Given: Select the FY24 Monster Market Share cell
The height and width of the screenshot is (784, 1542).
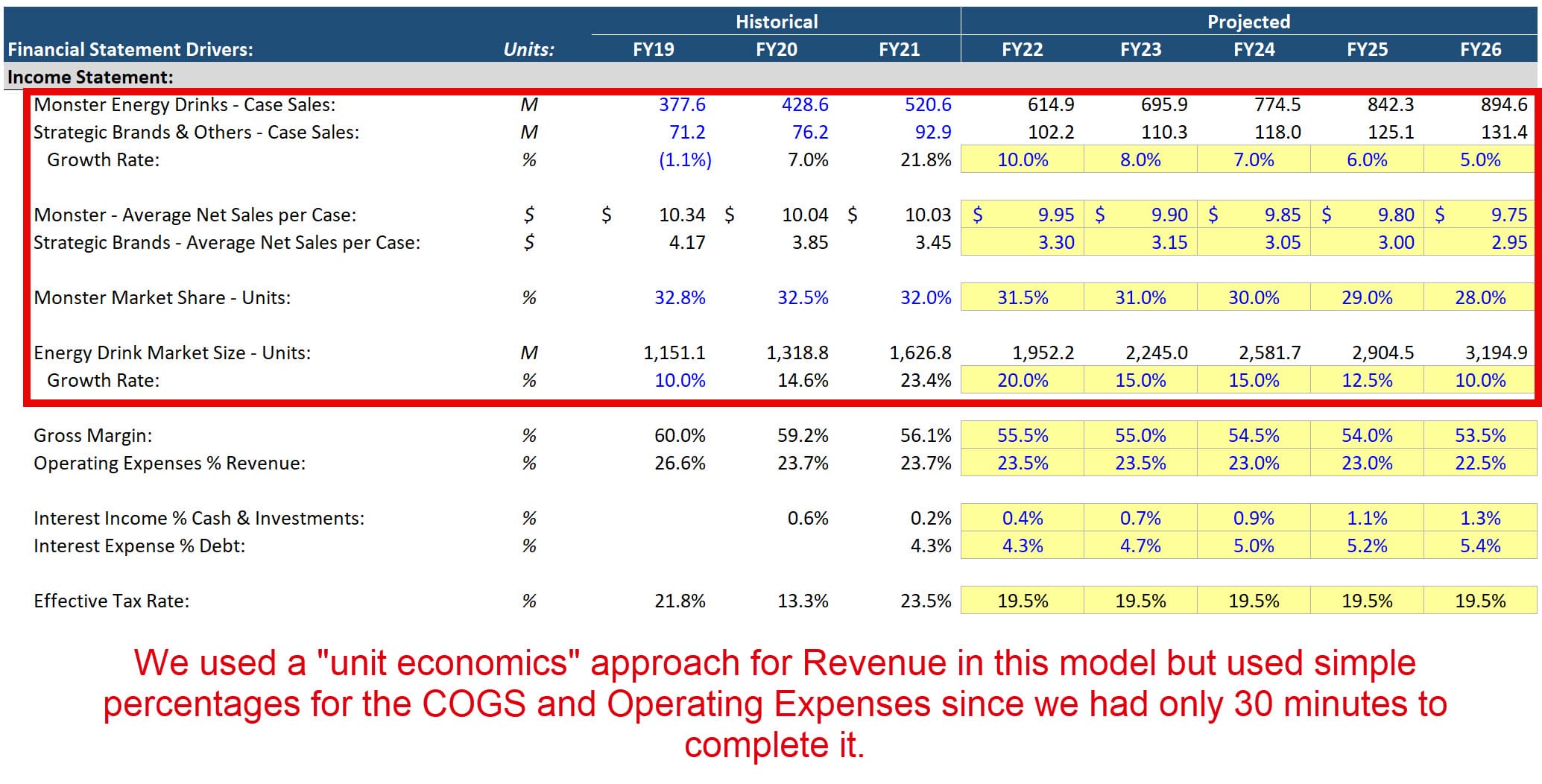Looking at the screenshot, I should click(x=1254, y=297).
